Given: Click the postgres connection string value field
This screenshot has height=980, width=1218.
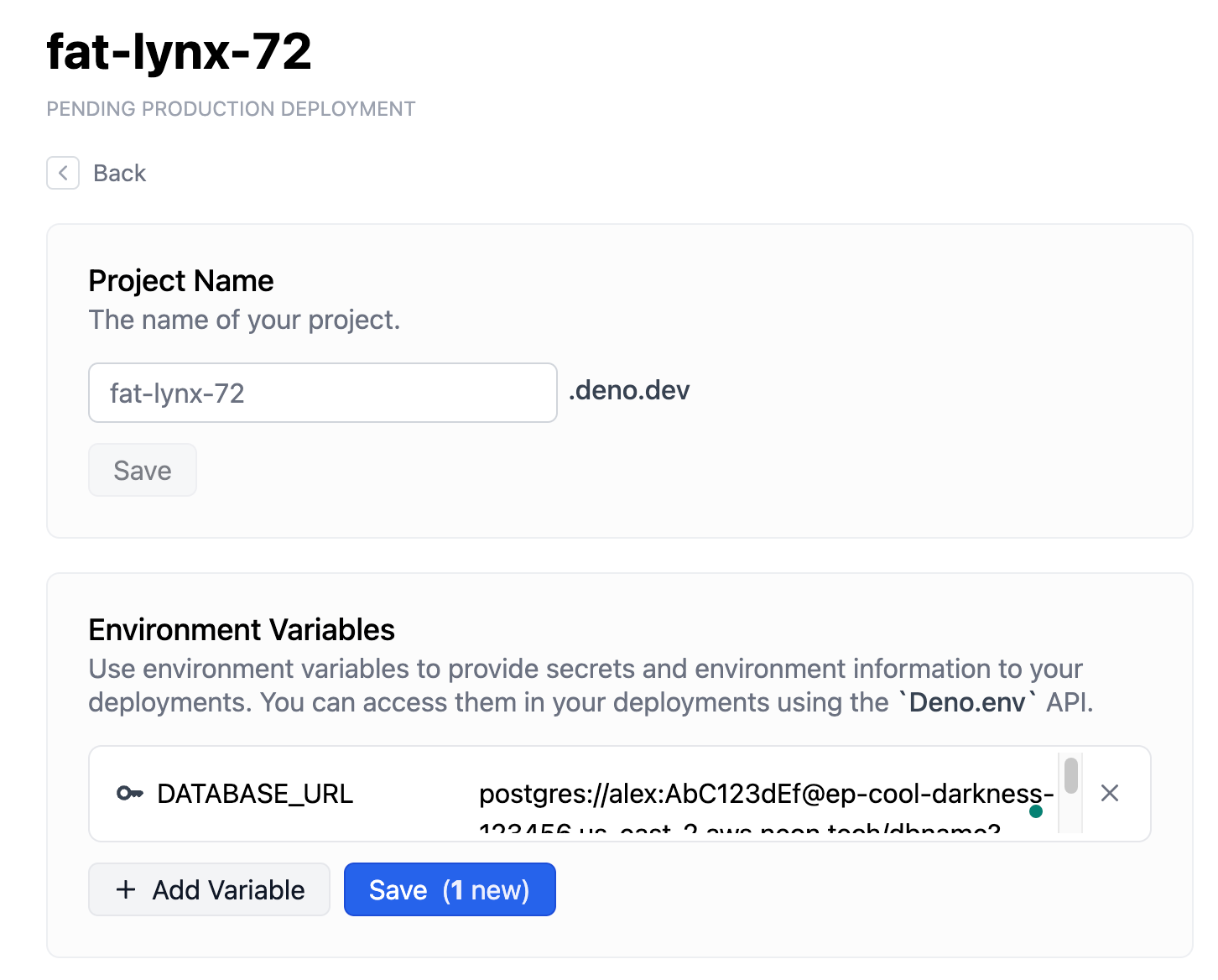Looking at the screenshot, I should pyautogui.click(x=755, y=794).
